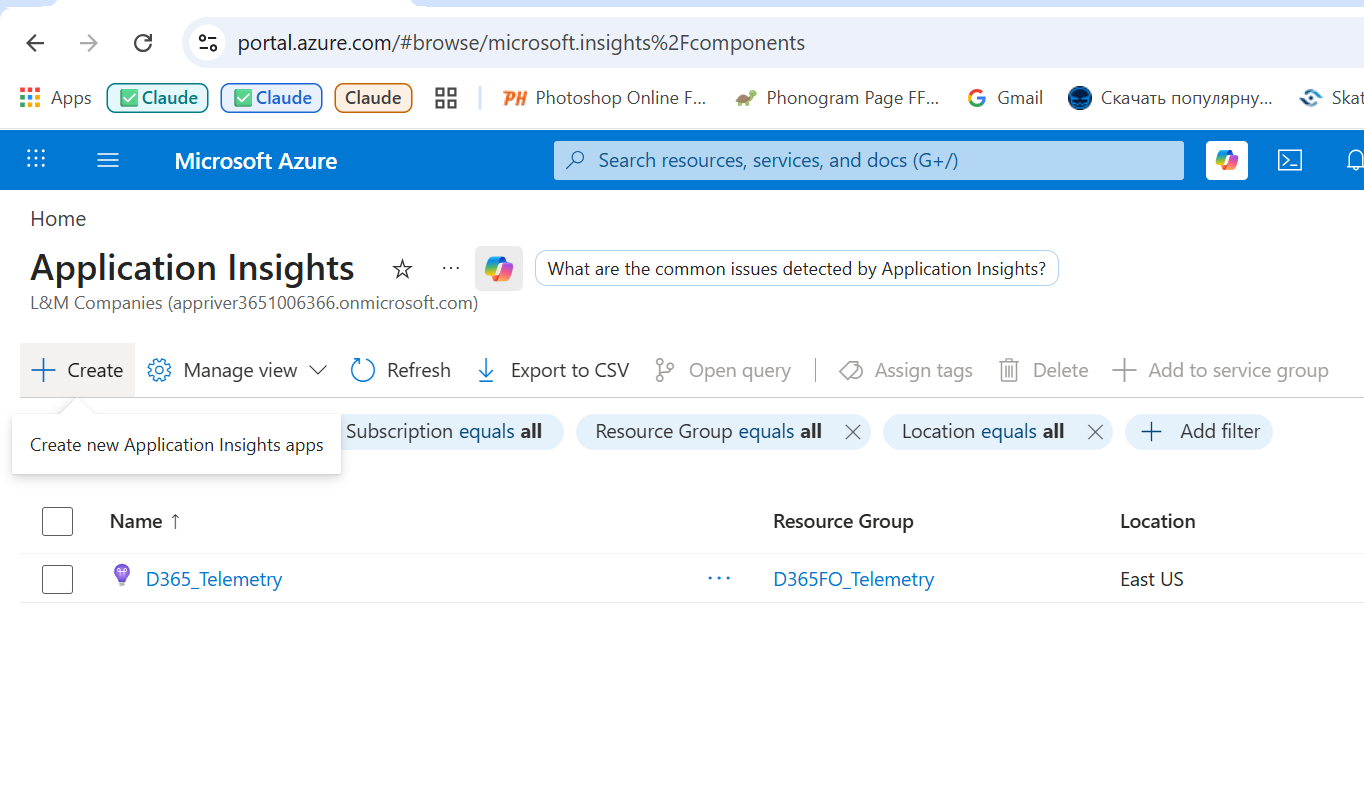Check the select-all checkbox in the table header
This screenshot has width=1364, height=809.
(x=57, y=521)
